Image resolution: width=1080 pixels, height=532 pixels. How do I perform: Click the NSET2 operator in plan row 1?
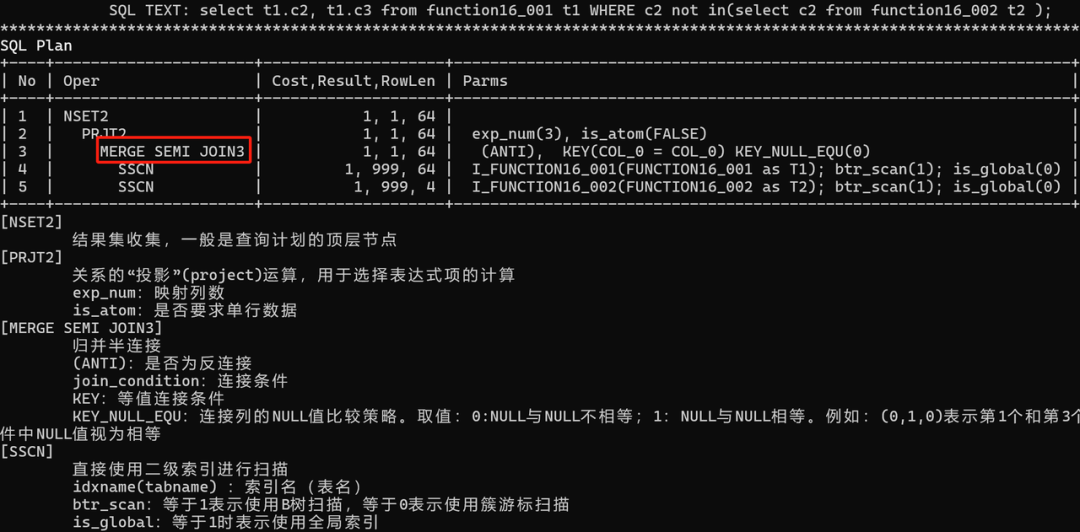click(86, 116)
